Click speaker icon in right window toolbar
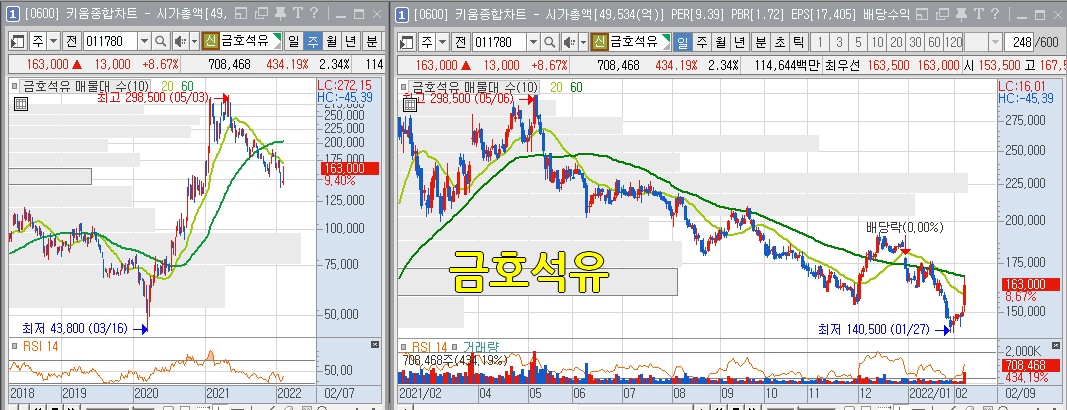The height and width of the screenshot is (410, 1067). point(568,42)
